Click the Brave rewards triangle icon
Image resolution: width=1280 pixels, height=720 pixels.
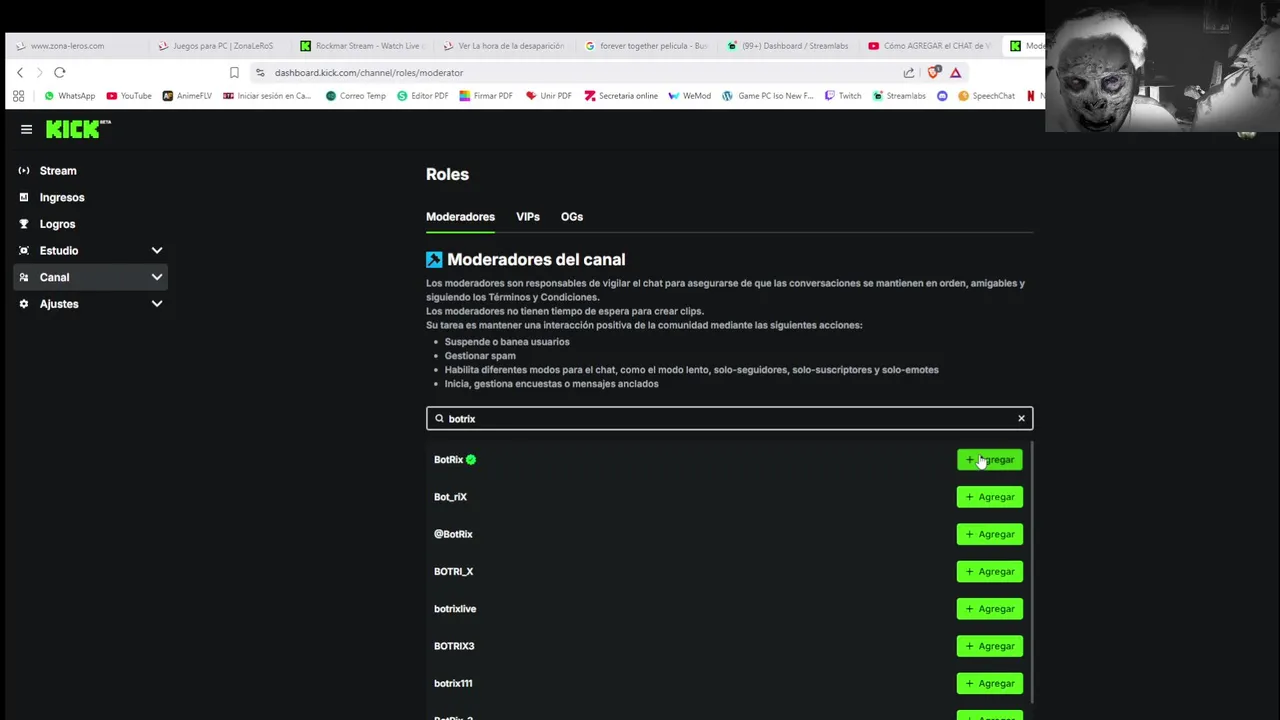(x=955, y=73)
